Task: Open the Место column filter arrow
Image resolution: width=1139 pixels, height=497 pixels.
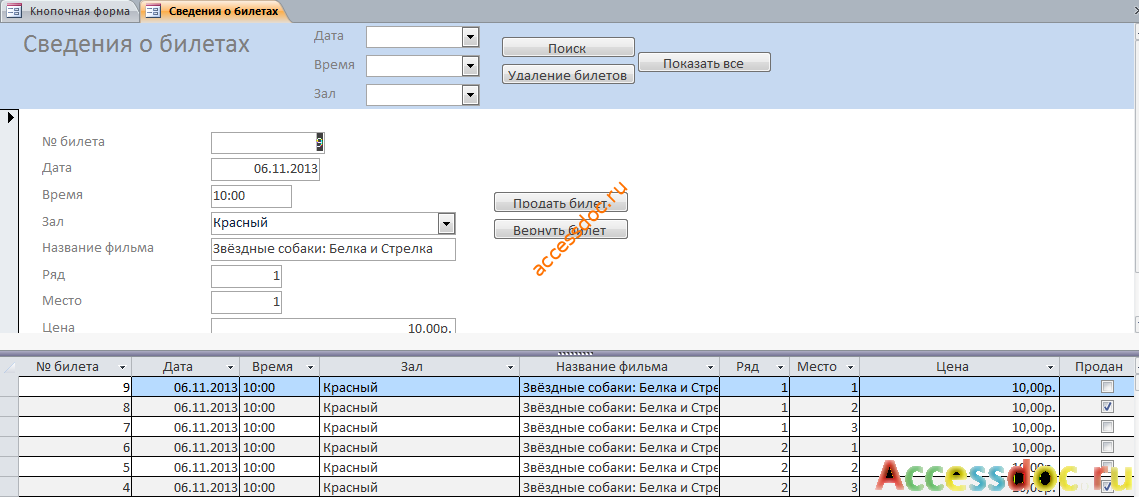Action: [850, 368]
